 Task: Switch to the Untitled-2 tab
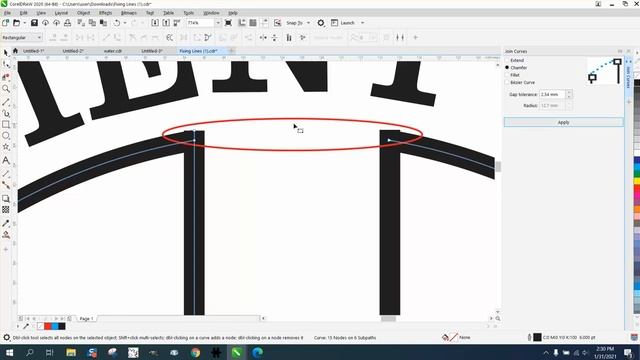[73, 51]
